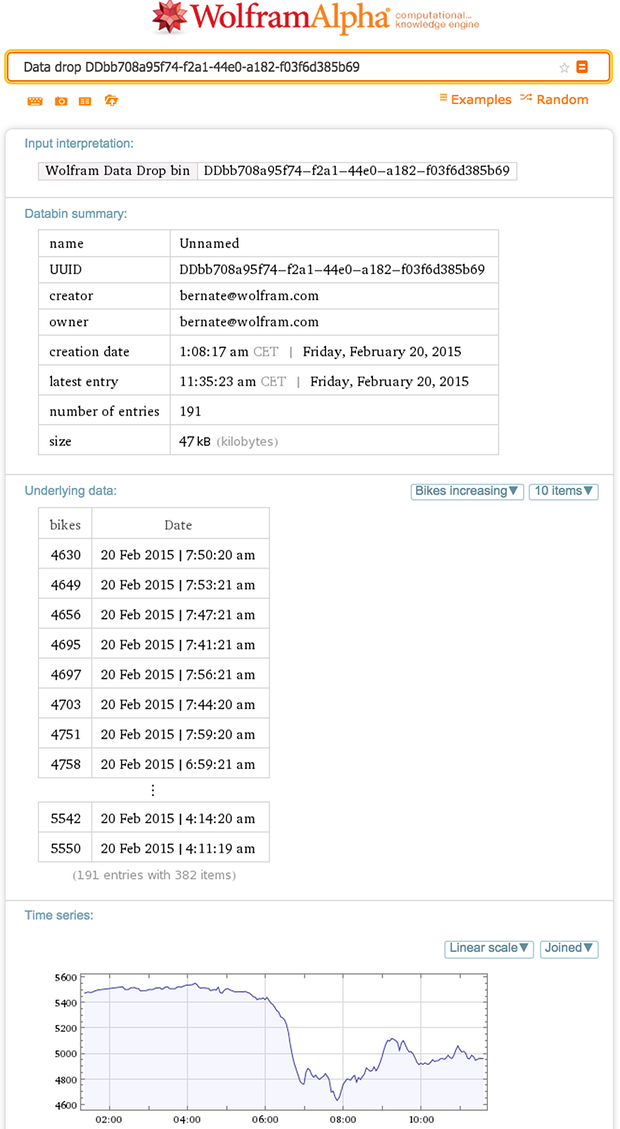Click the Random query link
This screenshot has height=1129, width=620.
(x=561, y=99)
